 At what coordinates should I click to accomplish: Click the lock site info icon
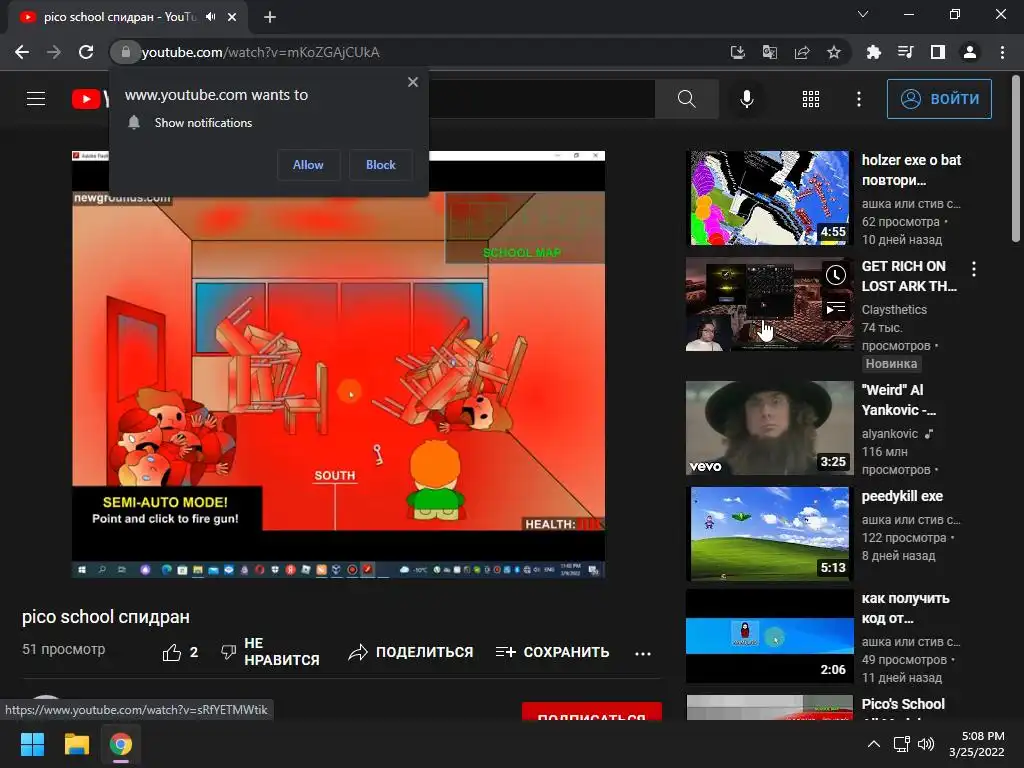(126, 52)
